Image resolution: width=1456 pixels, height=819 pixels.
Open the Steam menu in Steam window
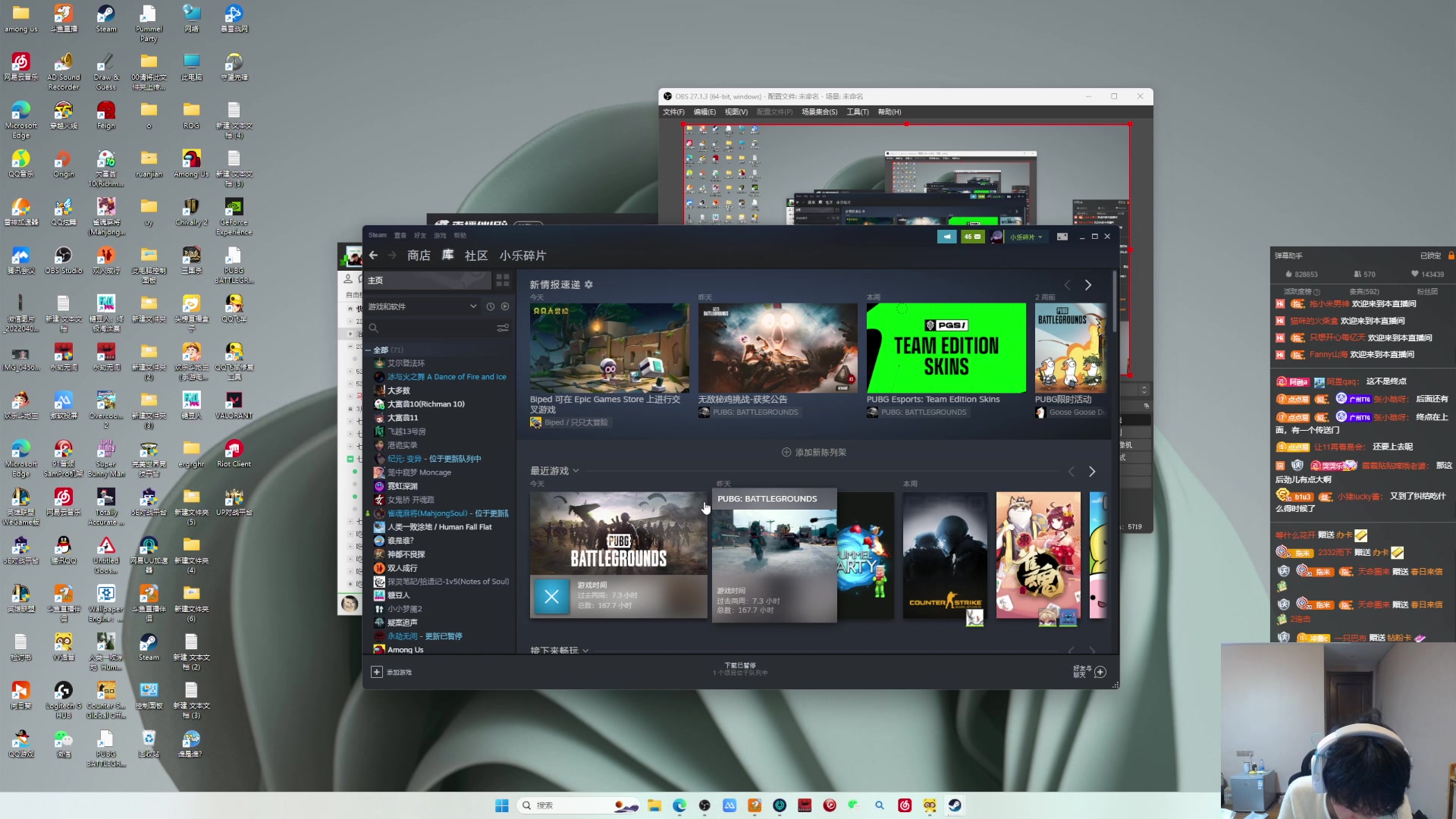[x=378, y=235]
